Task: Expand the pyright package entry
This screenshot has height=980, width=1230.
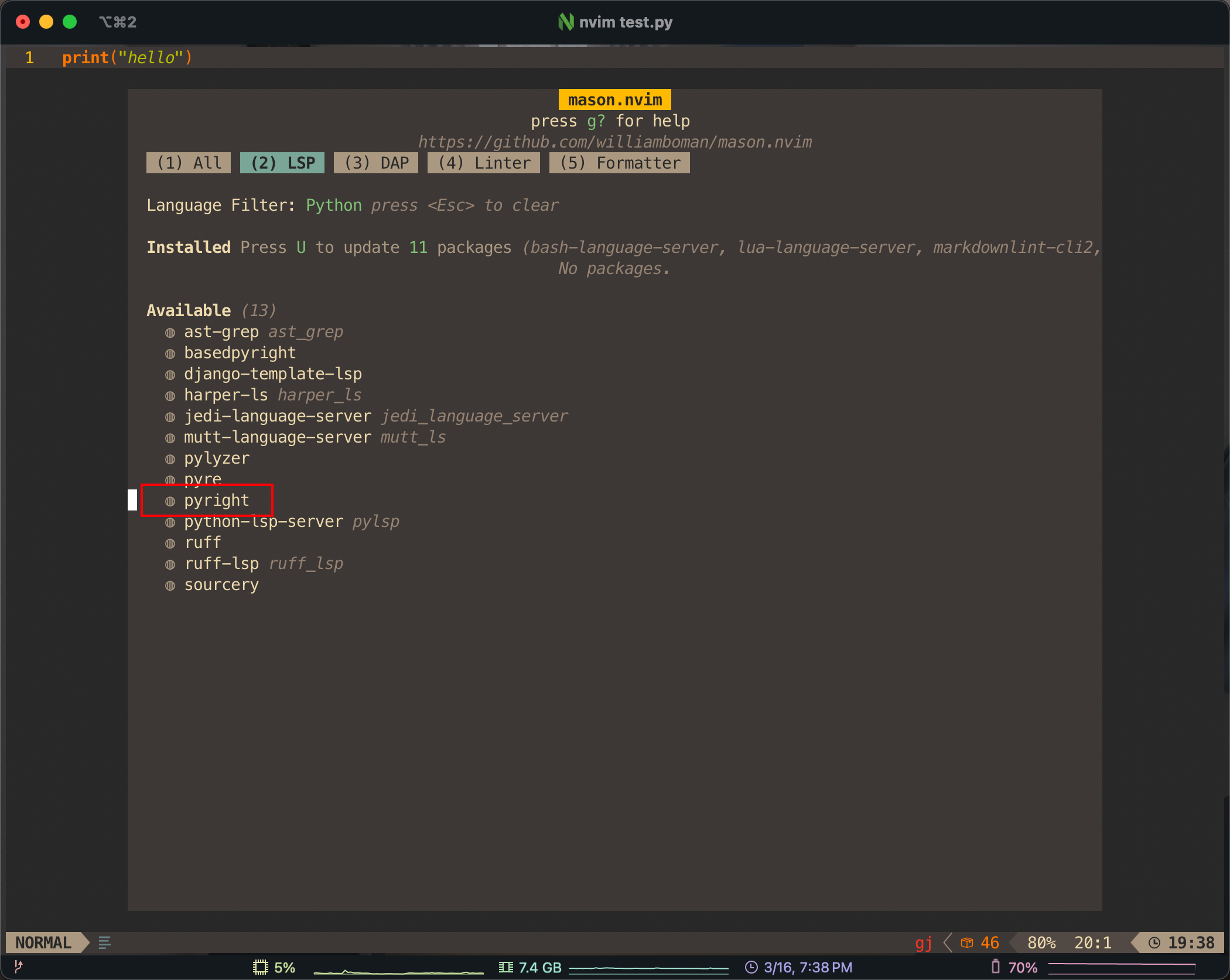Action: pyautogui.click(x=216, y=501)
